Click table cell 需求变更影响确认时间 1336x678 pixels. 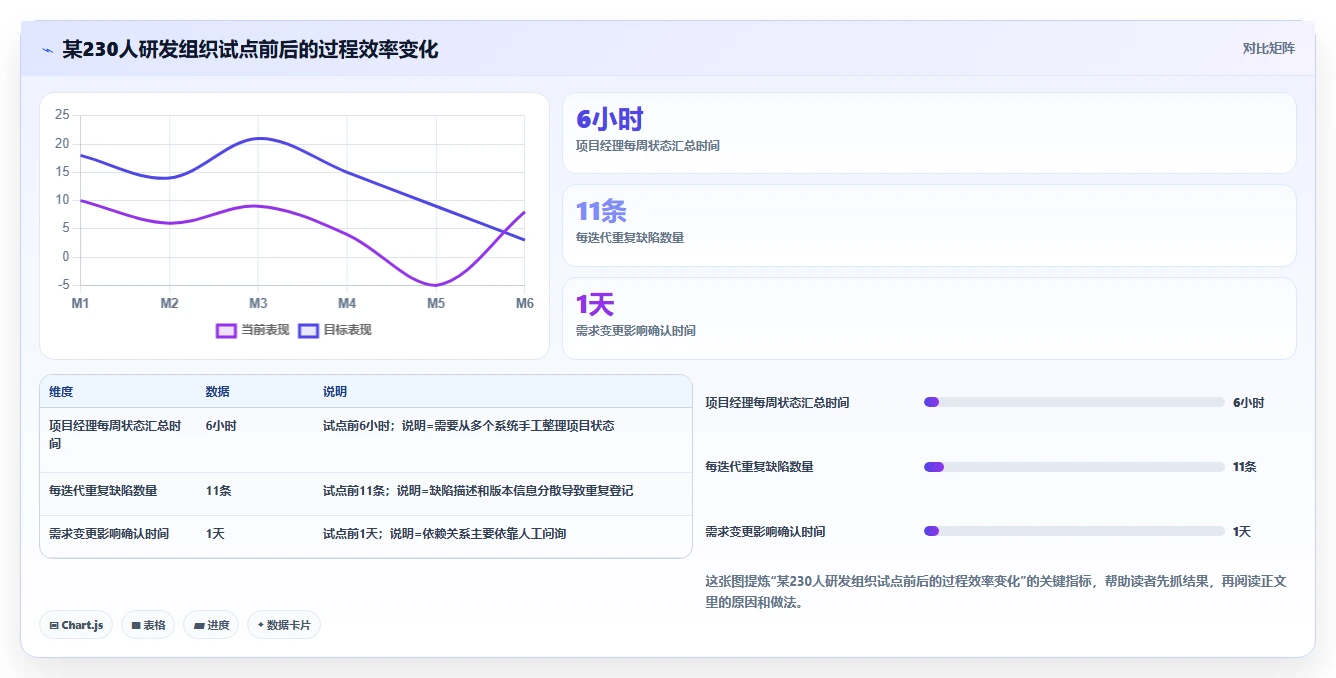tap(109, 534)
